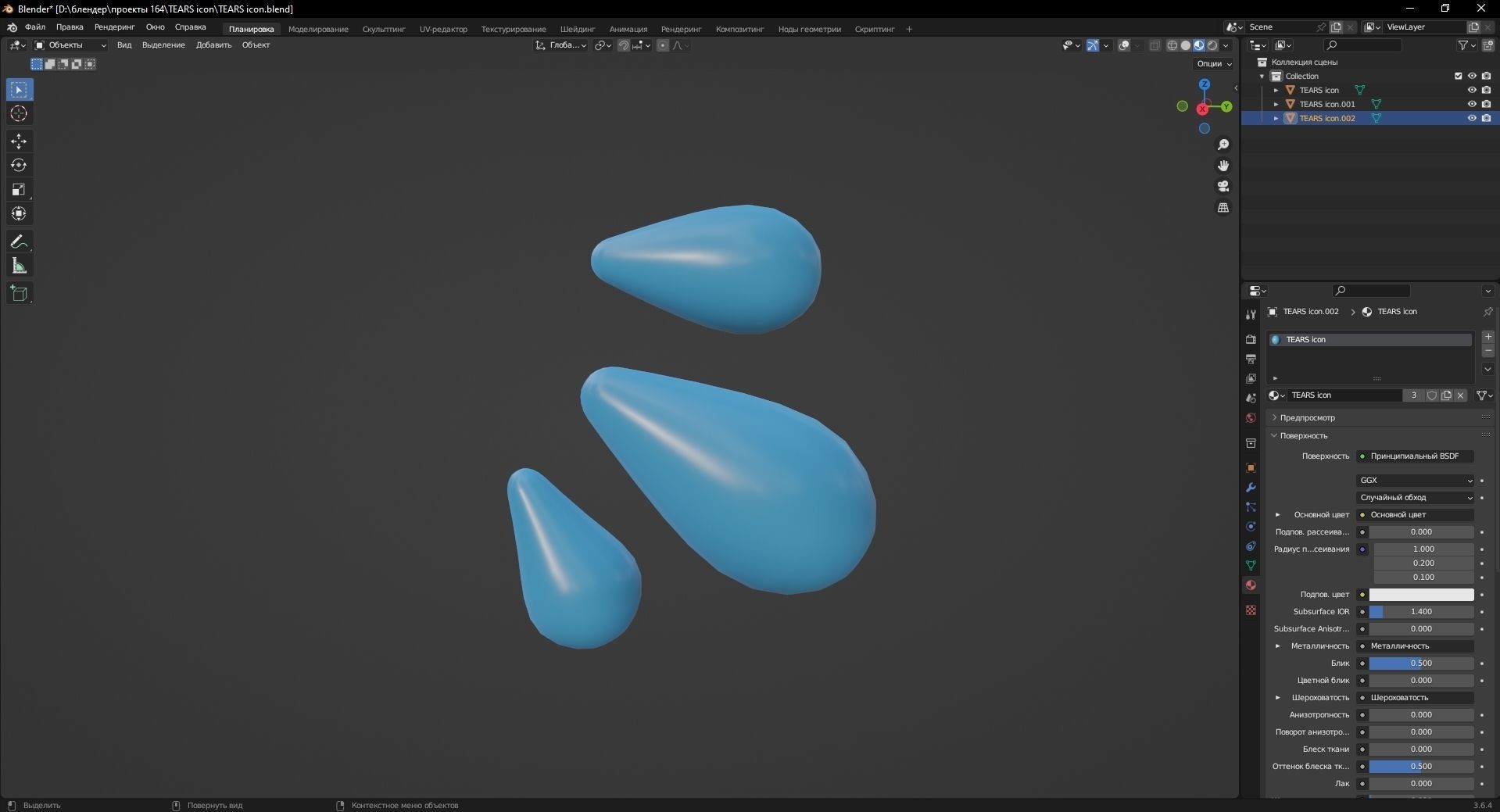Expand the Основной цвет disclosure triangle
Viewport: 1500px width, 812px height.
(x=1278, y=514)
